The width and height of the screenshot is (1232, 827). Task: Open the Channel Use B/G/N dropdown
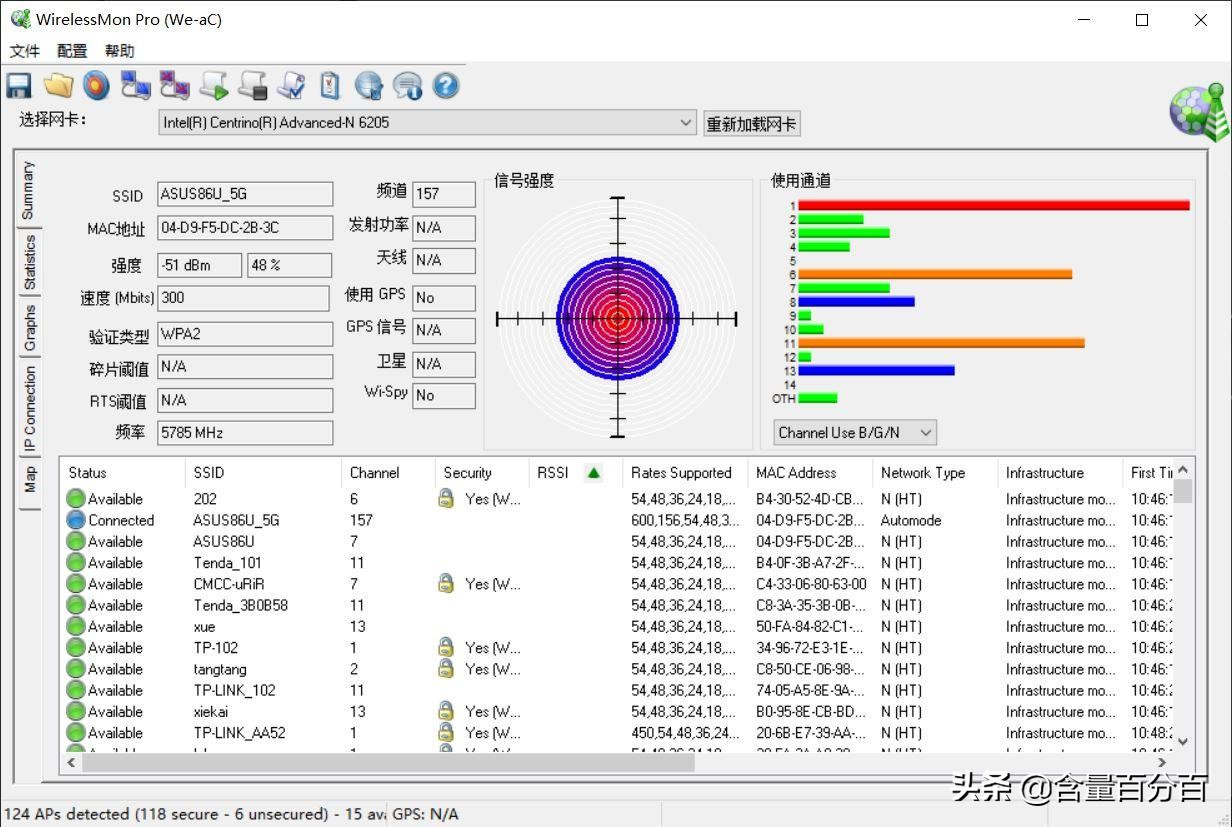[x=926, y=432]
